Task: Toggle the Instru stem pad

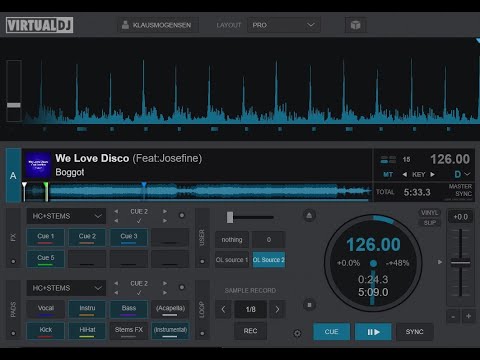Action: (87, 309)
